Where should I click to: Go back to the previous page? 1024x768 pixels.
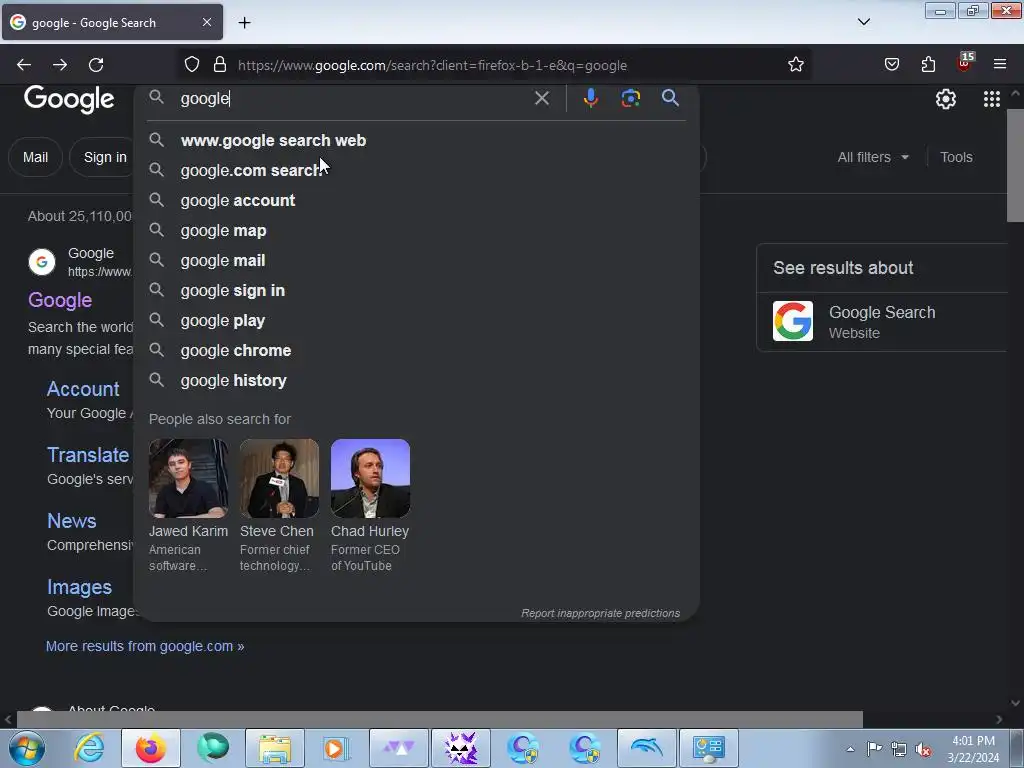click(x=24, y=65)
